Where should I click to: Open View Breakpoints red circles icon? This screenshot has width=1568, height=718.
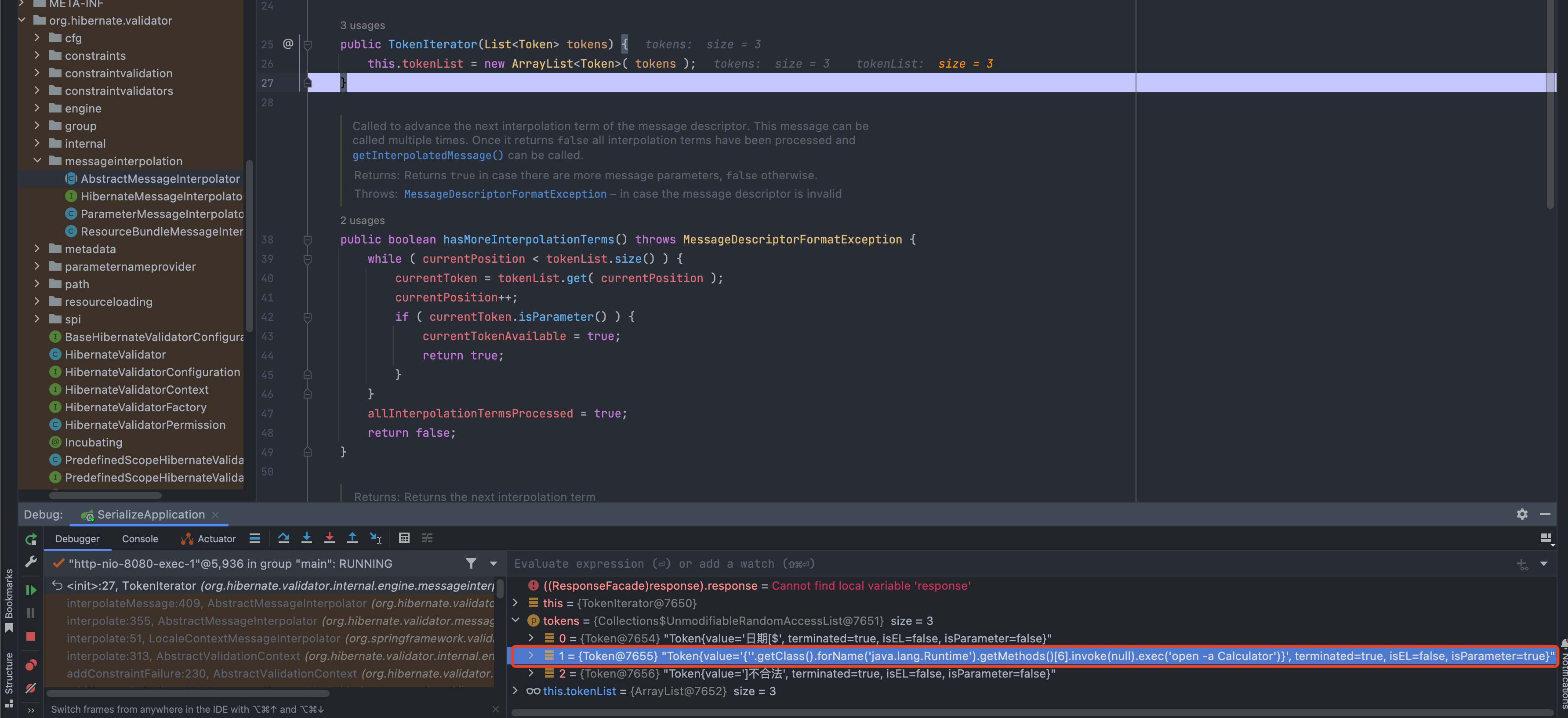(x=31, y=664)
